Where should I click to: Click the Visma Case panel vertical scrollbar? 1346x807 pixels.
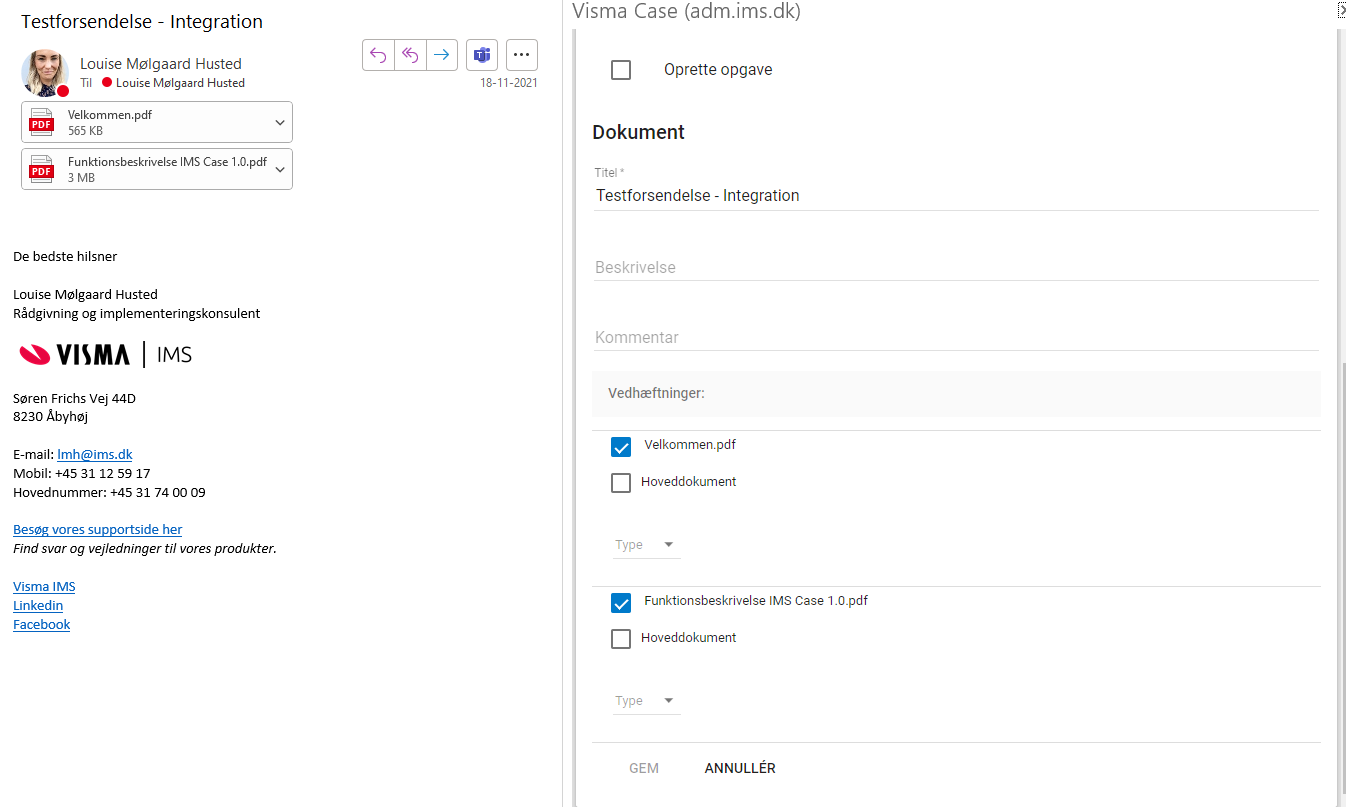point(1342,580)
